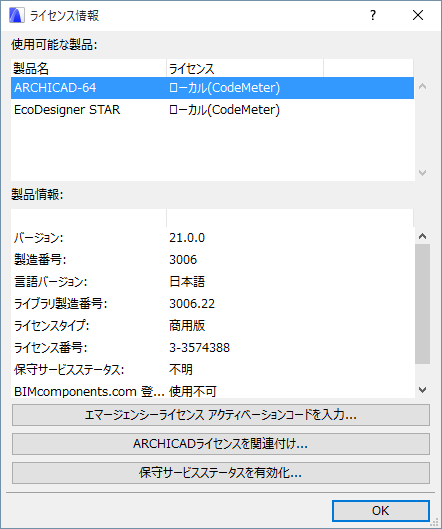The height and width of the screenshot is (529, 442).
Task: Click the down arrow of the product info scrollbar
Action: 422,390
